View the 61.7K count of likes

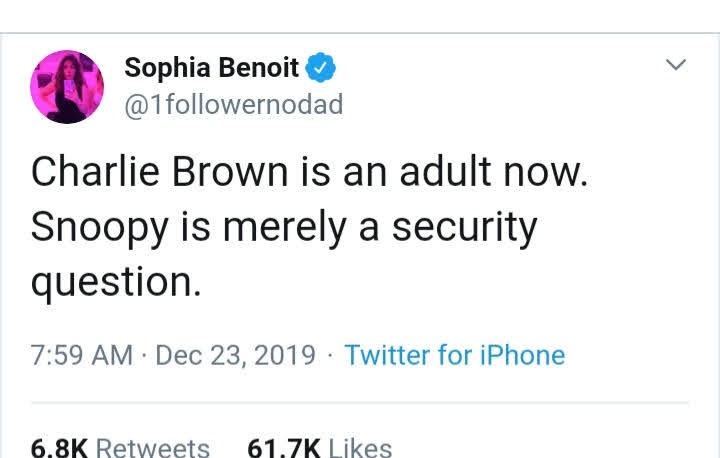[284, 448]
